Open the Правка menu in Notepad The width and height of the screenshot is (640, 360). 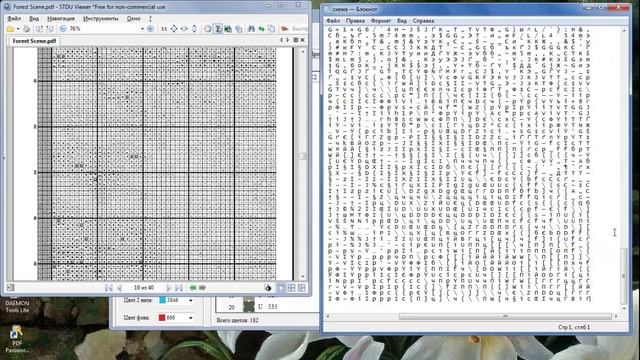point(355,21)
